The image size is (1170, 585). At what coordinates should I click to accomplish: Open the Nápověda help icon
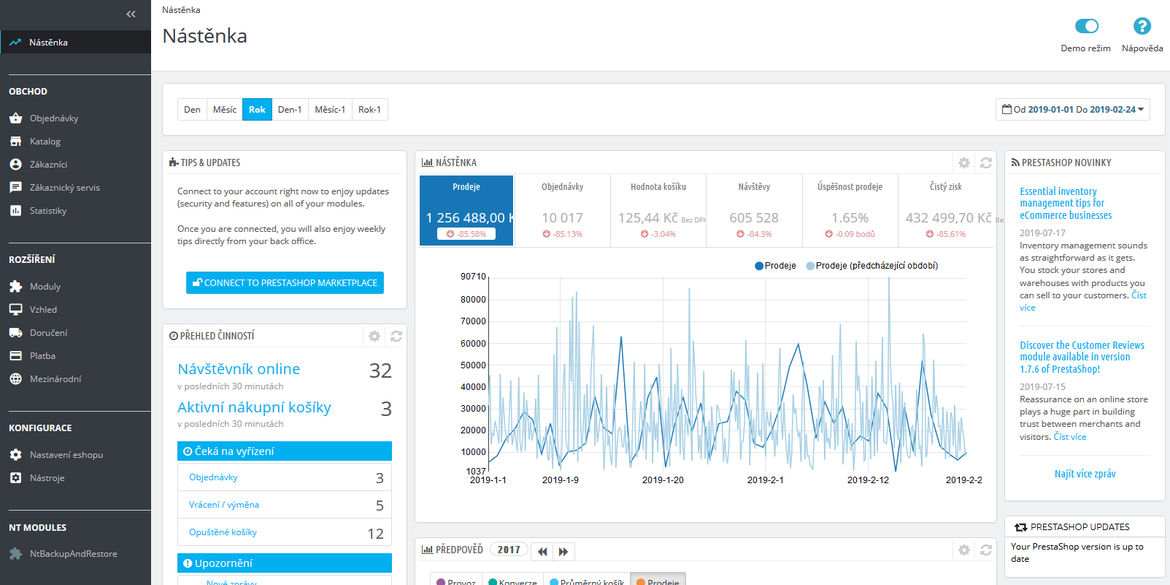[1142, 26]
